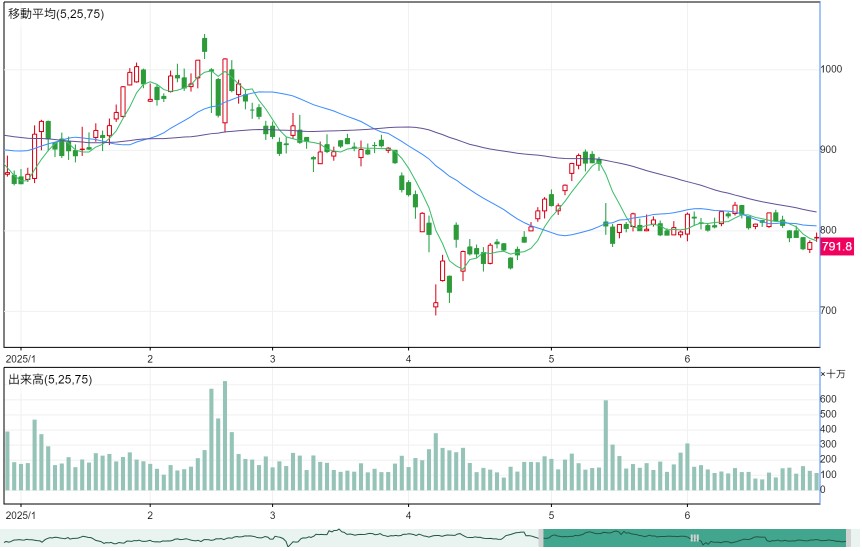Click the 900 price axis label
Viewport: 862px width, 551px height.
coord(828,150)
